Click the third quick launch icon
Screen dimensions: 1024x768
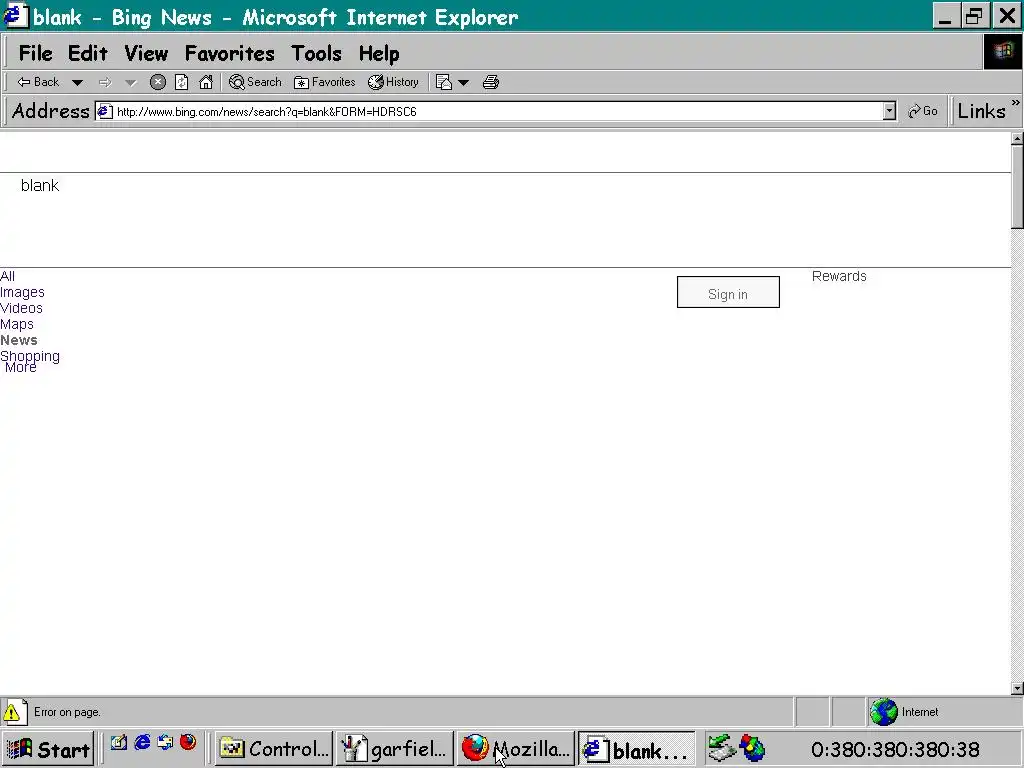[165, 743]
